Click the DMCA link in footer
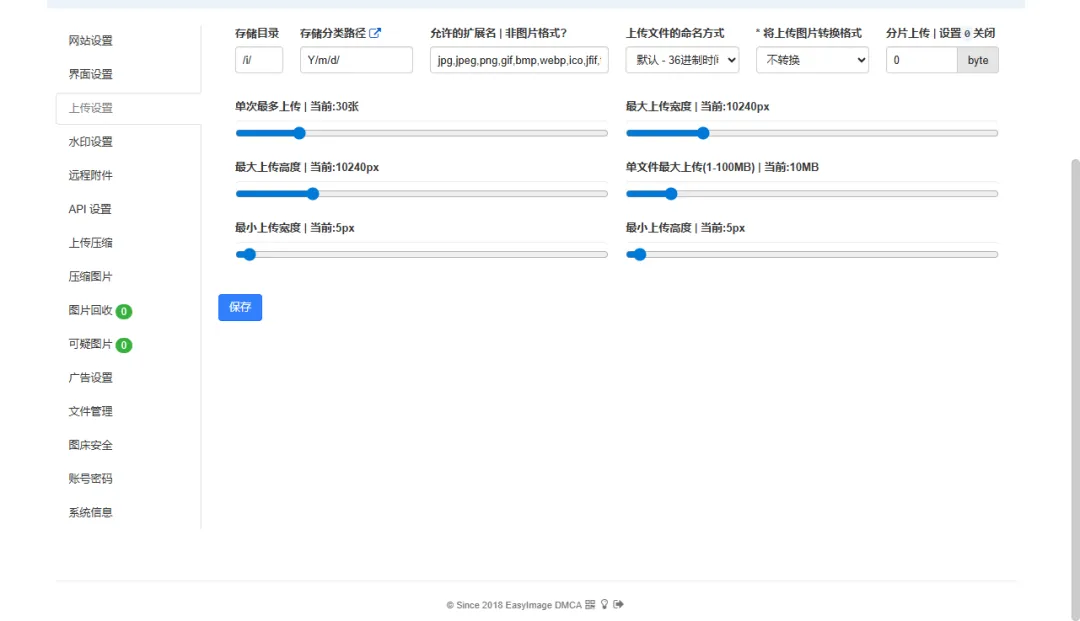 click(x=570, y=605)
